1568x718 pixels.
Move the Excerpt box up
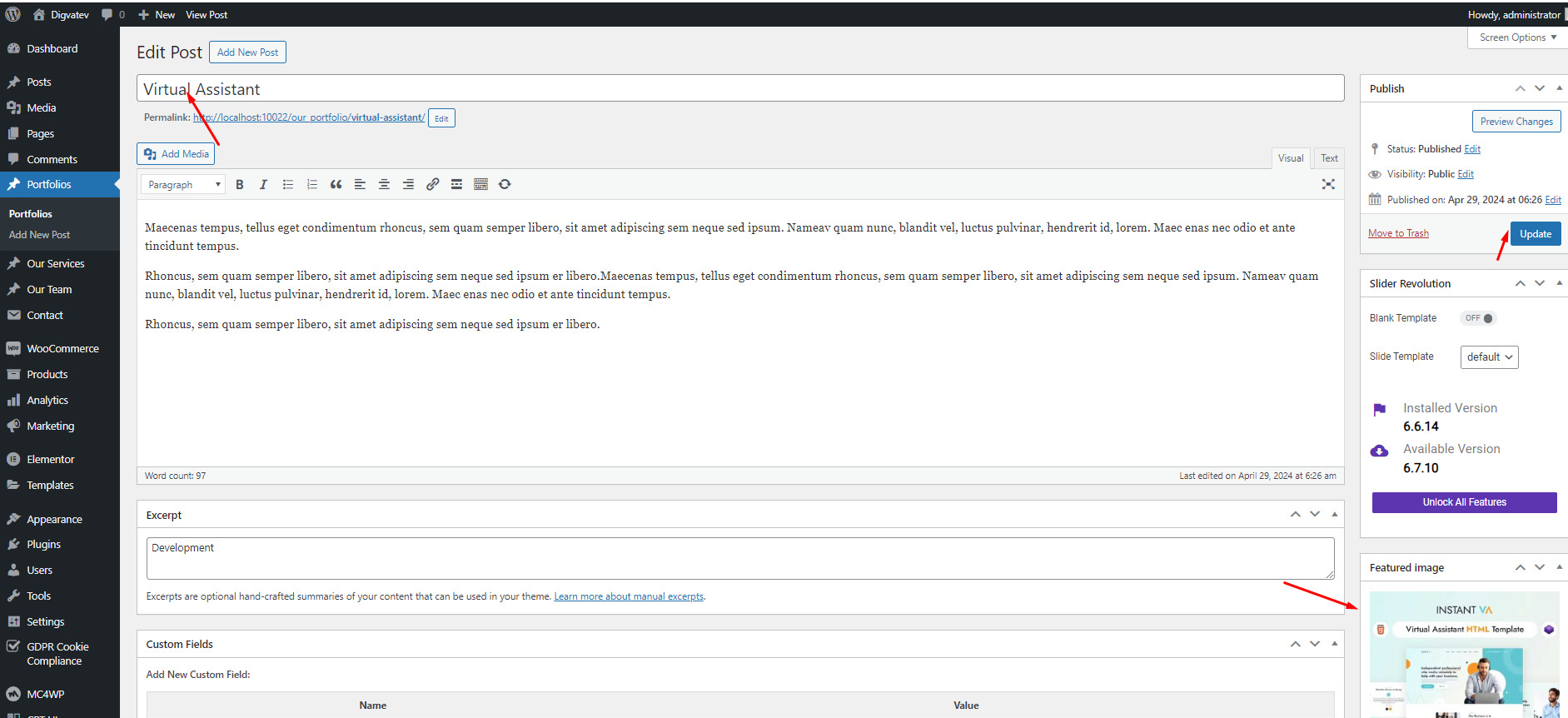tap(1296, 514)
